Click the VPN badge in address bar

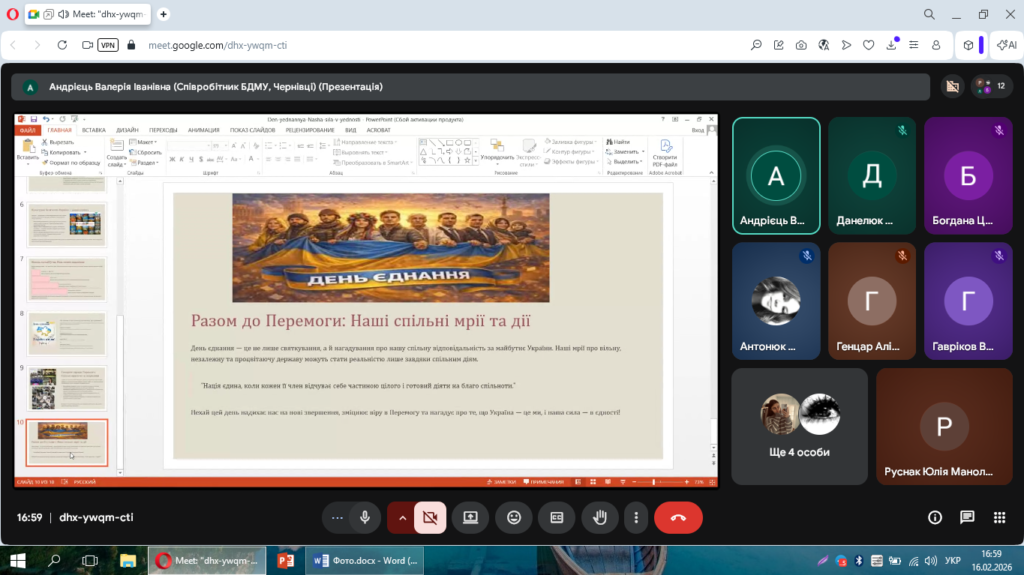point(107,45)
